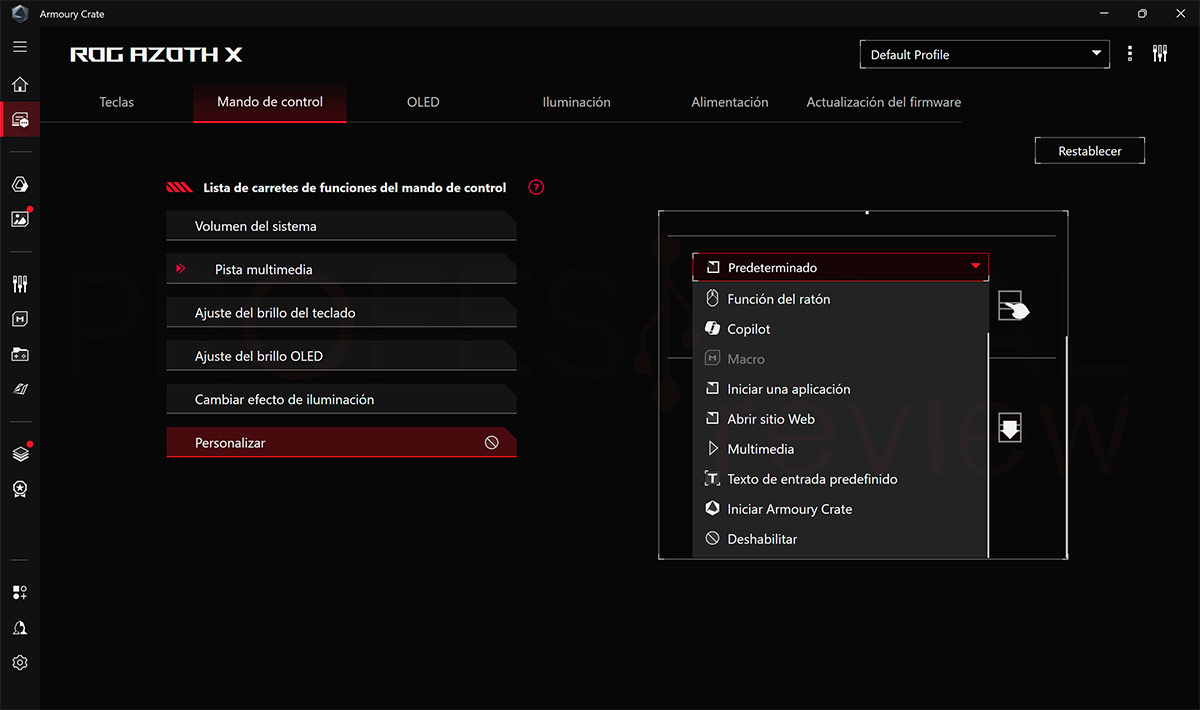Select Volumen del sistema in the function list
The image size is (1200, 710).
341,226
